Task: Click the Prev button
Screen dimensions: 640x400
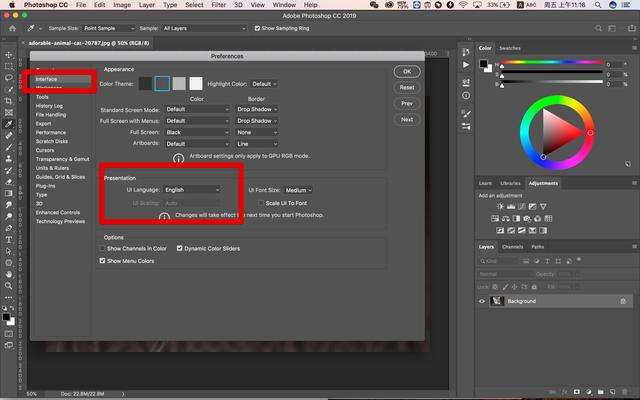Action: 407,104
